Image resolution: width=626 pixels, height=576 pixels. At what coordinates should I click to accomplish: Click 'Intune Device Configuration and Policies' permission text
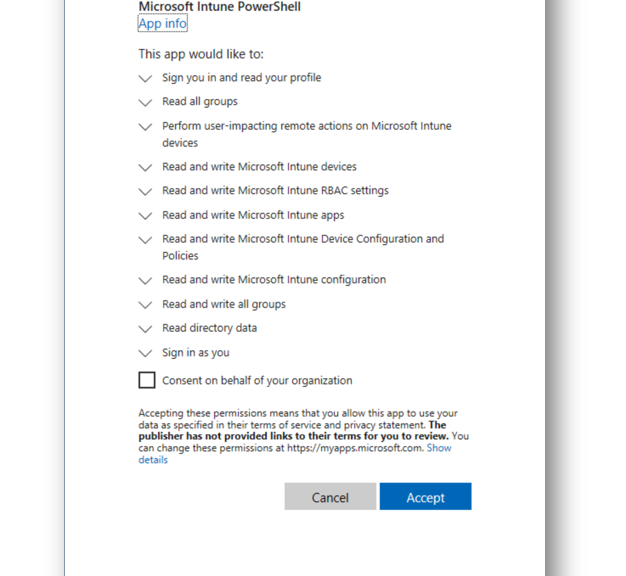[303, 247]
